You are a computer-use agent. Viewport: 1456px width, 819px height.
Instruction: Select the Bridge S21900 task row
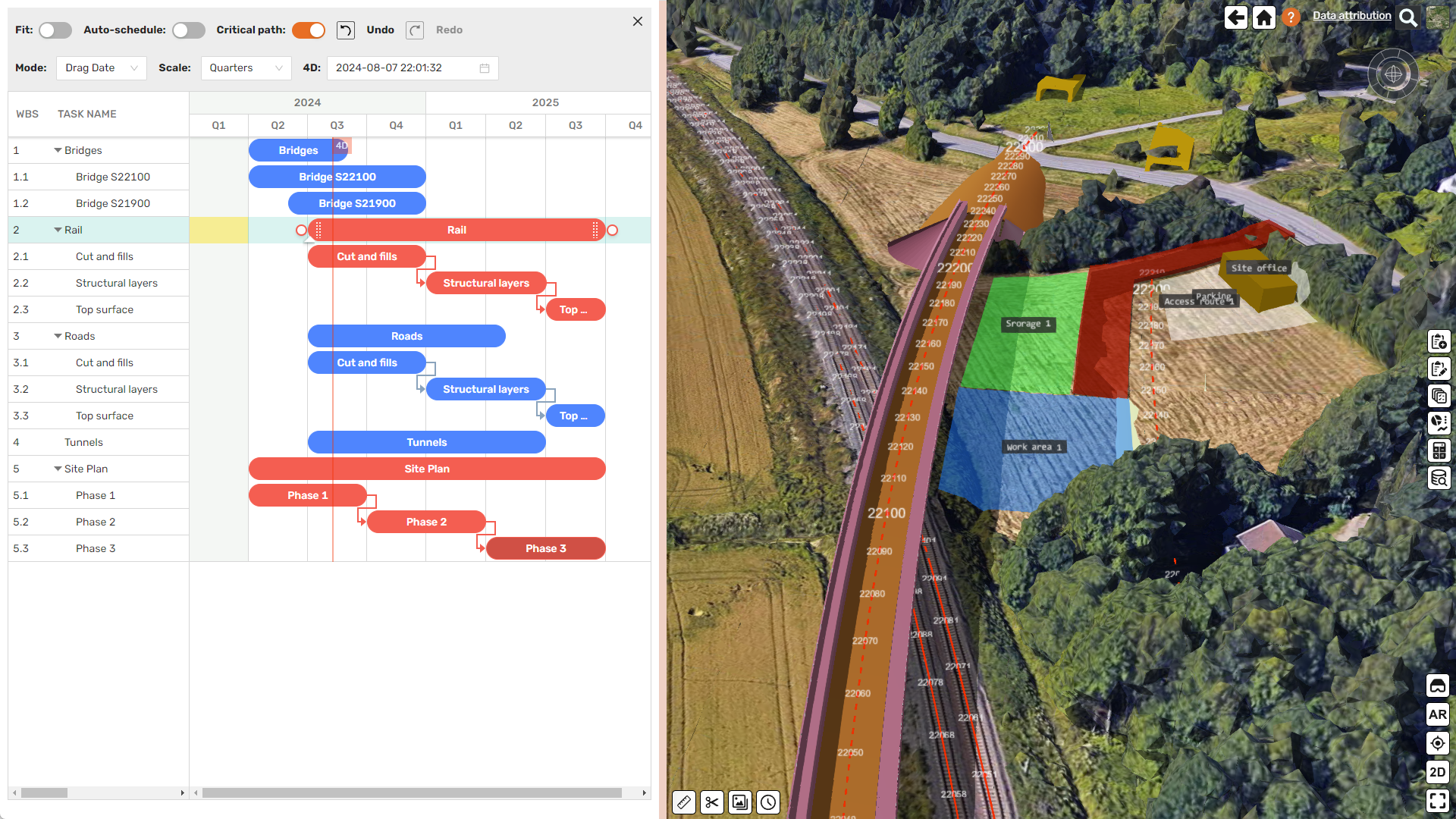99,203
